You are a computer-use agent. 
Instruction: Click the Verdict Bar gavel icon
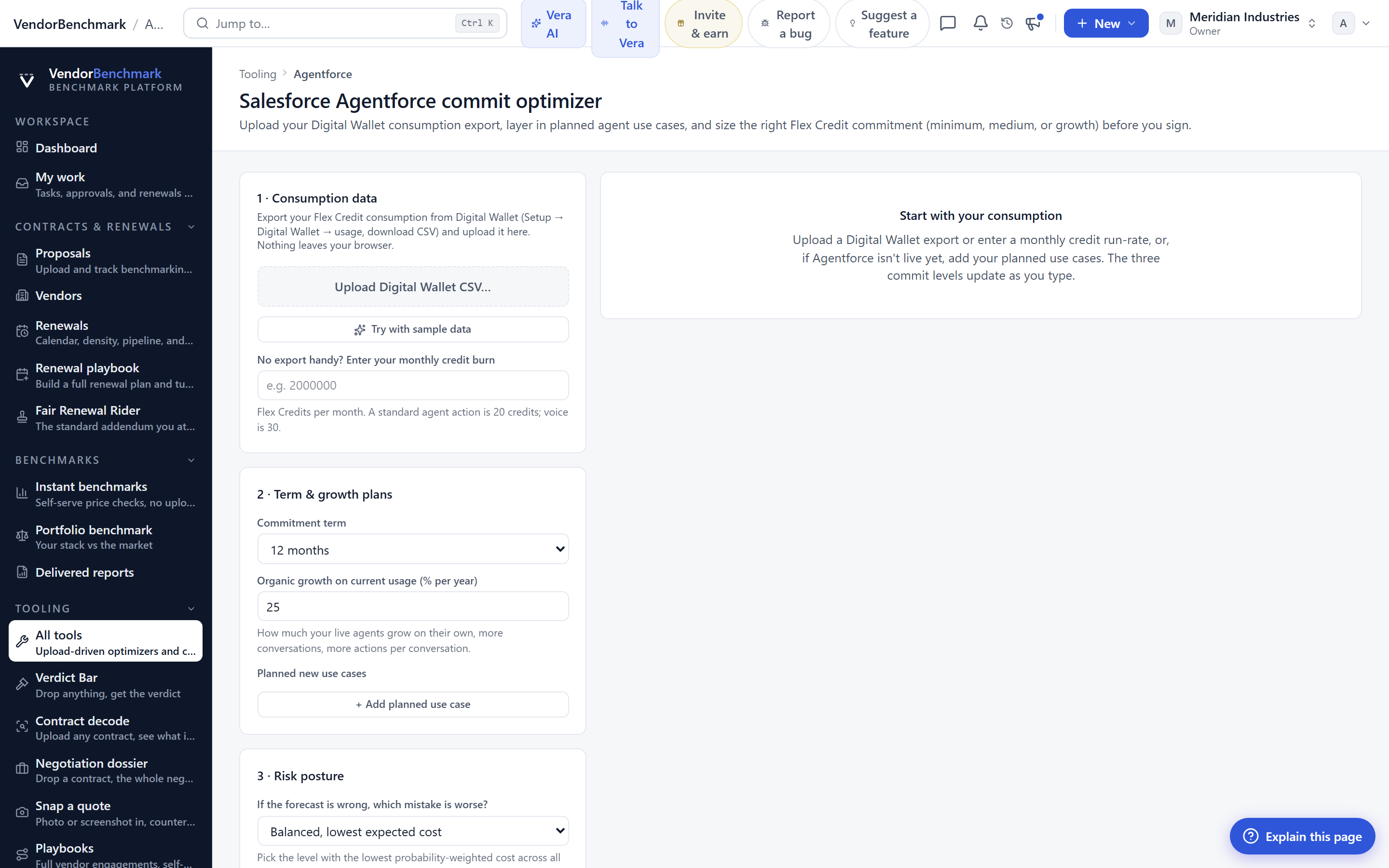point(22,684)
